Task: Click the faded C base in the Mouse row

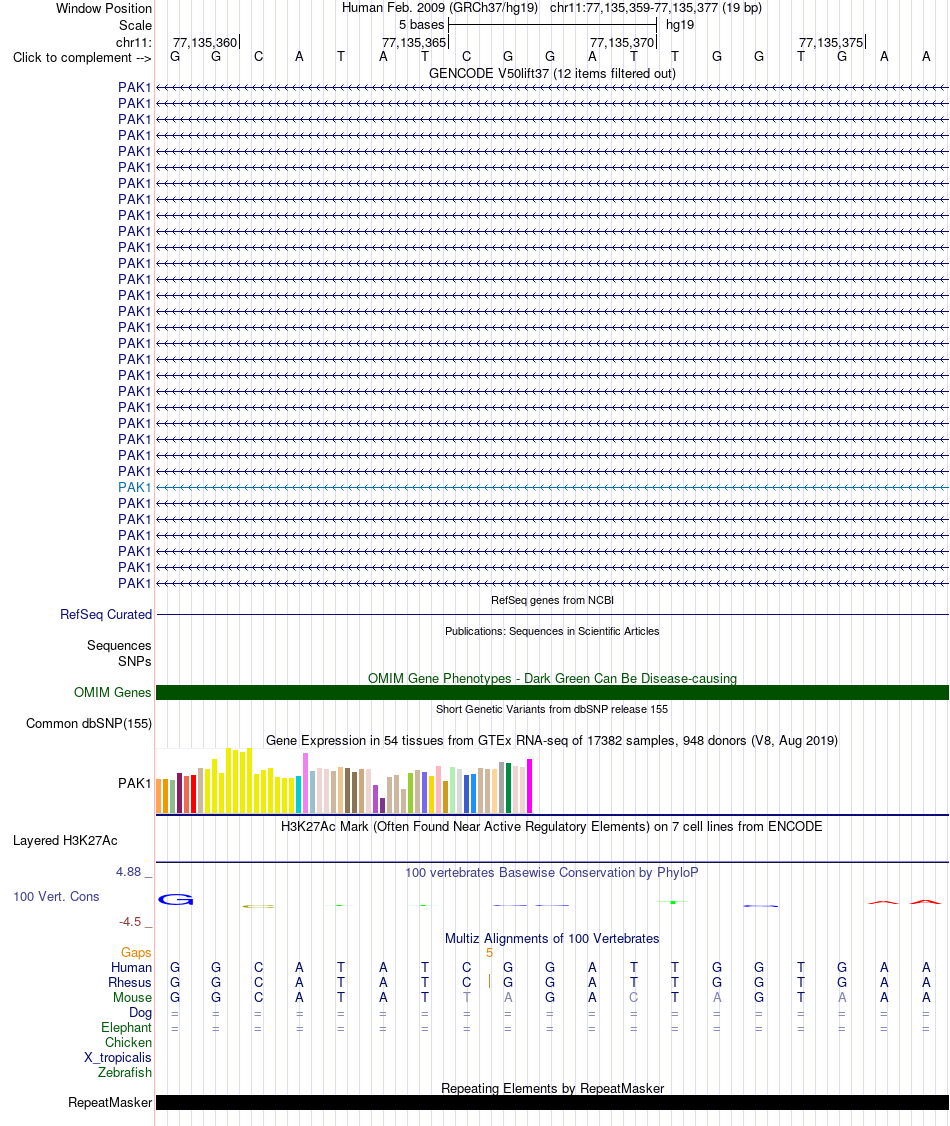Action: 633,997
